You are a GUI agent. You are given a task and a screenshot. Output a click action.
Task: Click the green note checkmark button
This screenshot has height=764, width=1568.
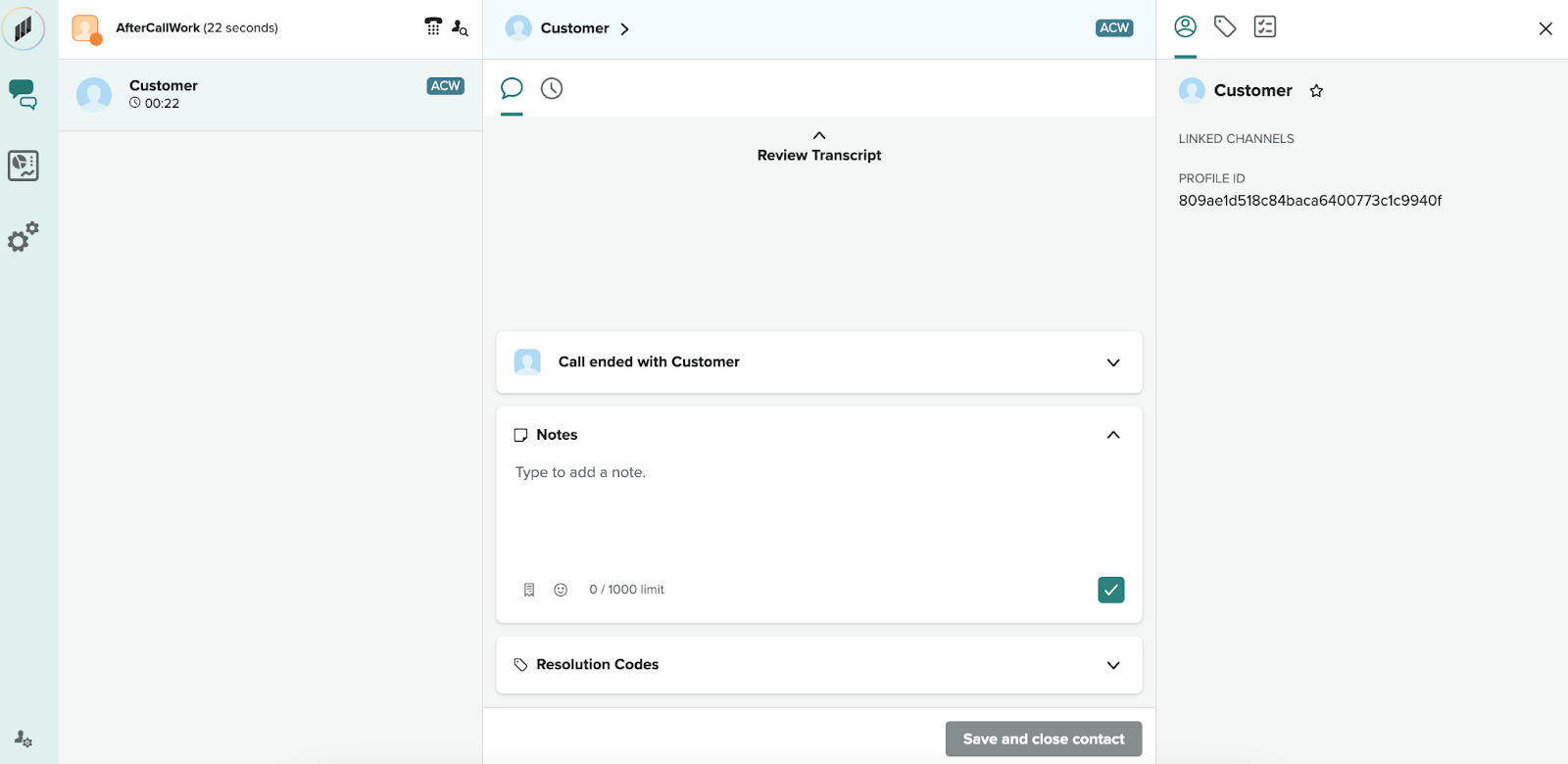pos(1110,590)
